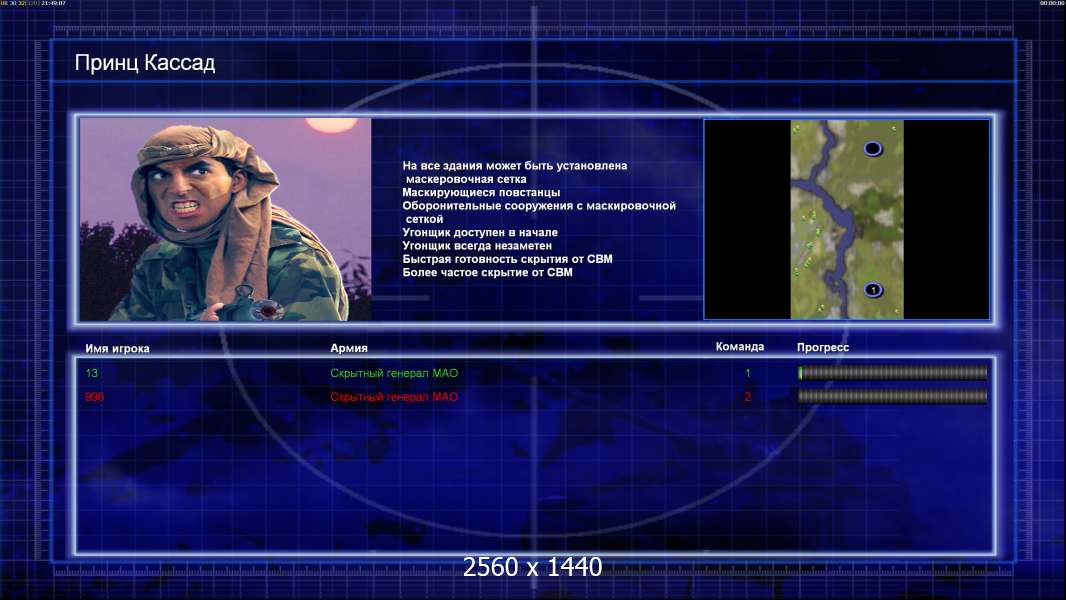
Task: Click the river map preview thumbnail
Action: click(846, 219)
